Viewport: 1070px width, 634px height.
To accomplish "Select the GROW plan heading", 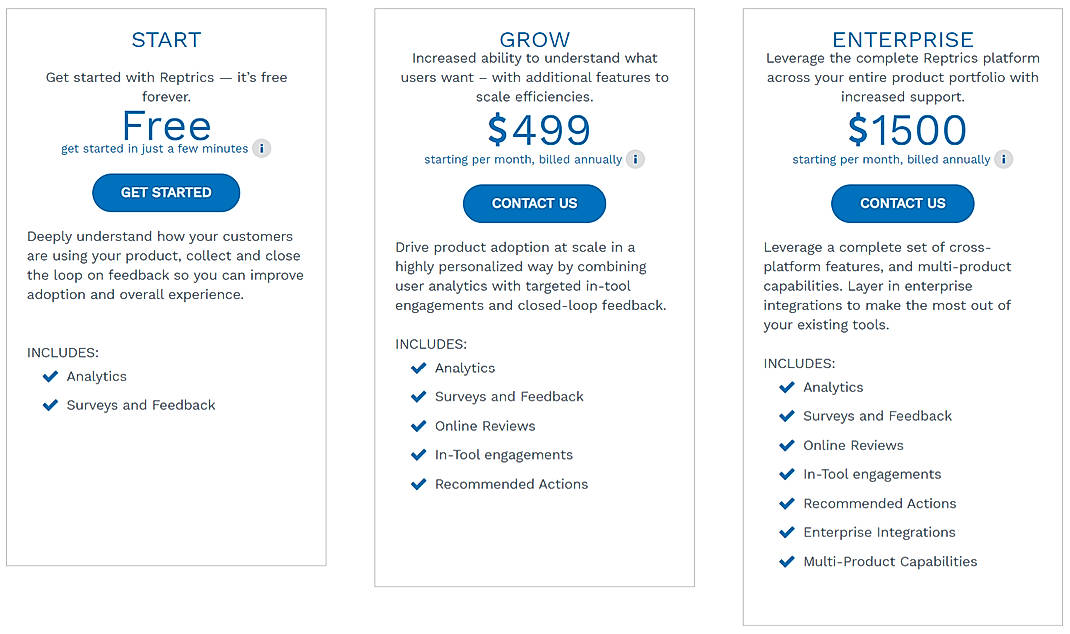I will (534, 40).
